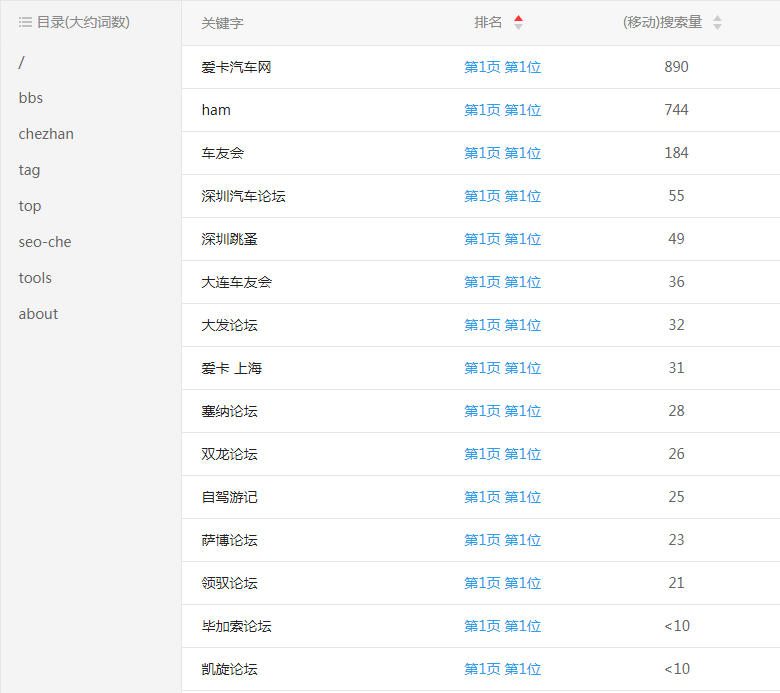Image resolution: width=780 pixels, height=693 pixels.
Task: Click 第1页 第1位 link for 车友会
Action: (502, 153)
